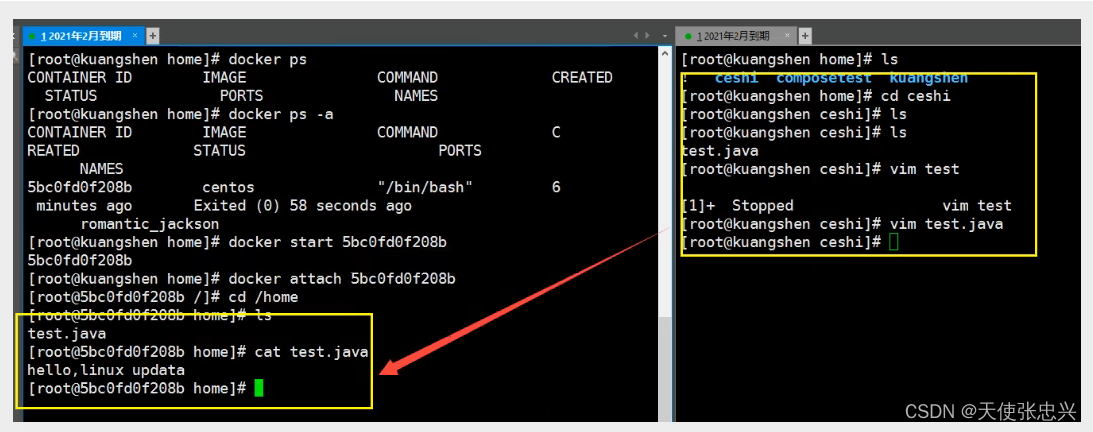Viewport: 1093px width, 432px height.
Task: Click the '[1]+ Stopped vim test' job line
Action: click(847, 206)
